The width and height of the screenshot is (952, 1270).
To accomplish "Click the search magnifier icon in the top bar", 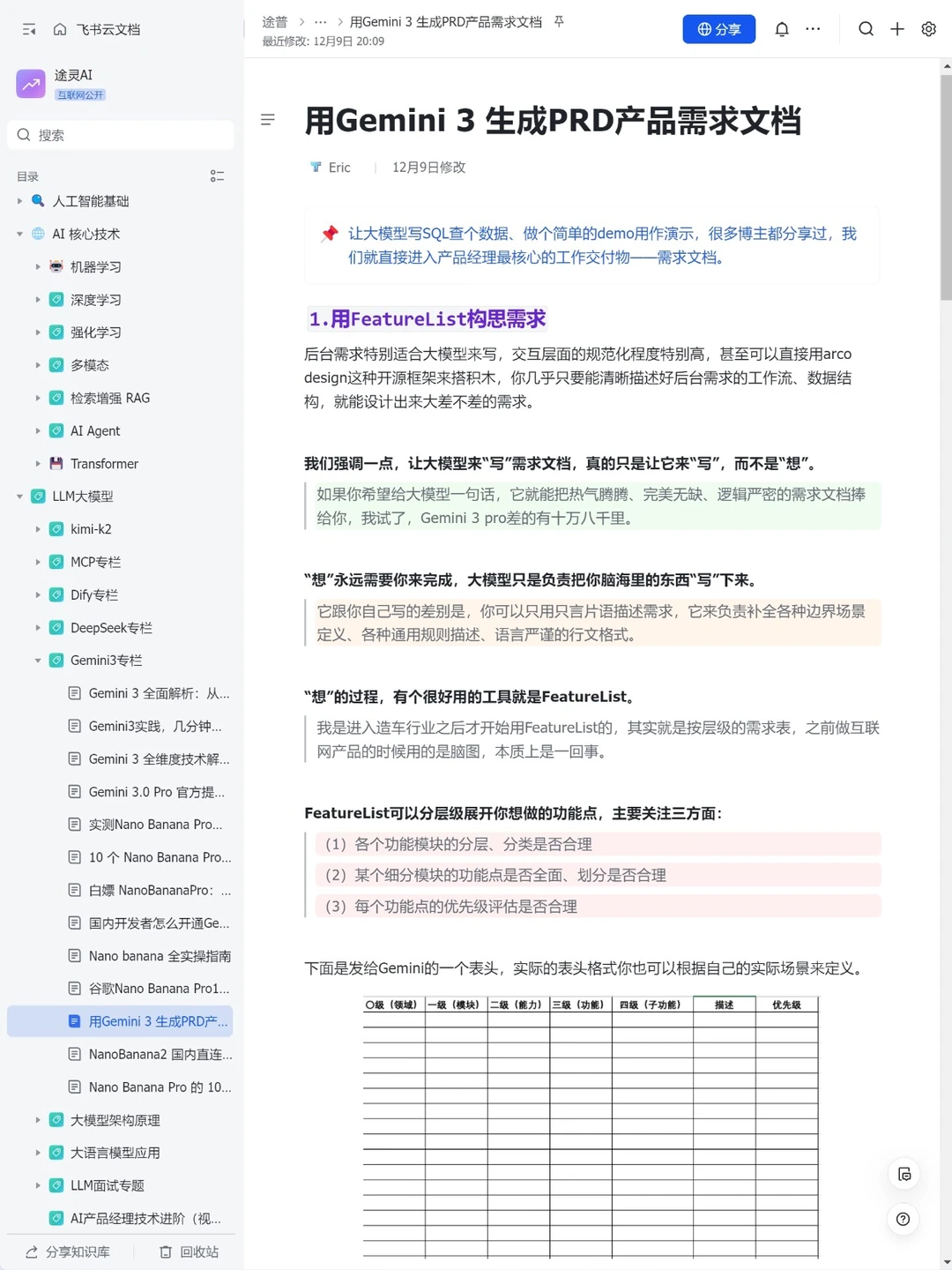I will pos(866,29).
